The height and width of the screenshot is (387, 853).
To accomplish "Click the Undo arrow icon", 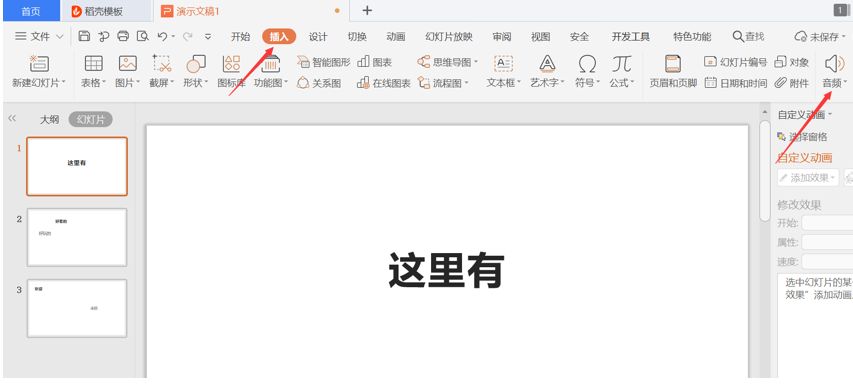I will [x=162, y=36].
